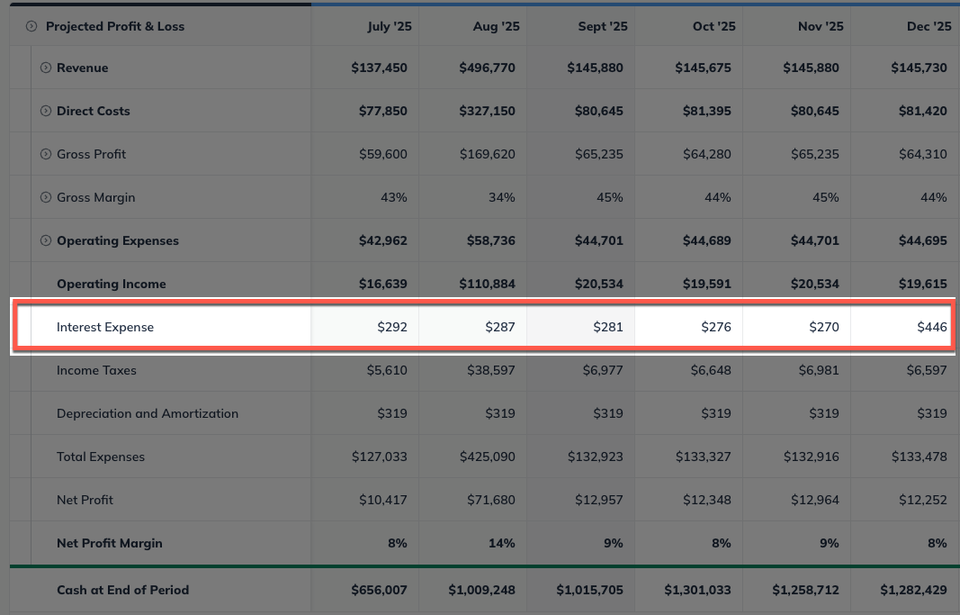
Task: Click the Nov '25 column header
Action: [820, 26]
